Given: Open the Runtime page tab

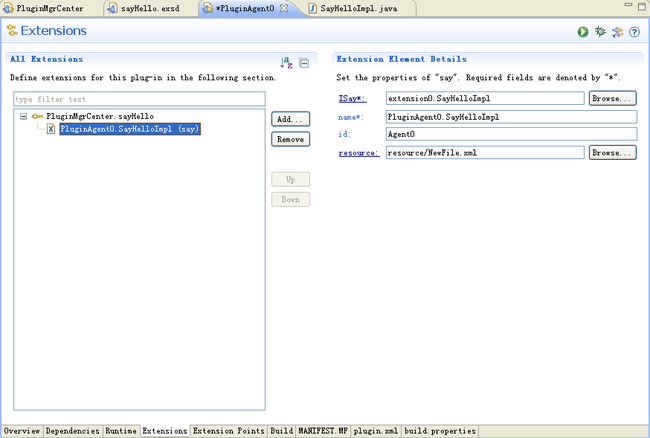Looking at the screenshot, I should 121,431.
